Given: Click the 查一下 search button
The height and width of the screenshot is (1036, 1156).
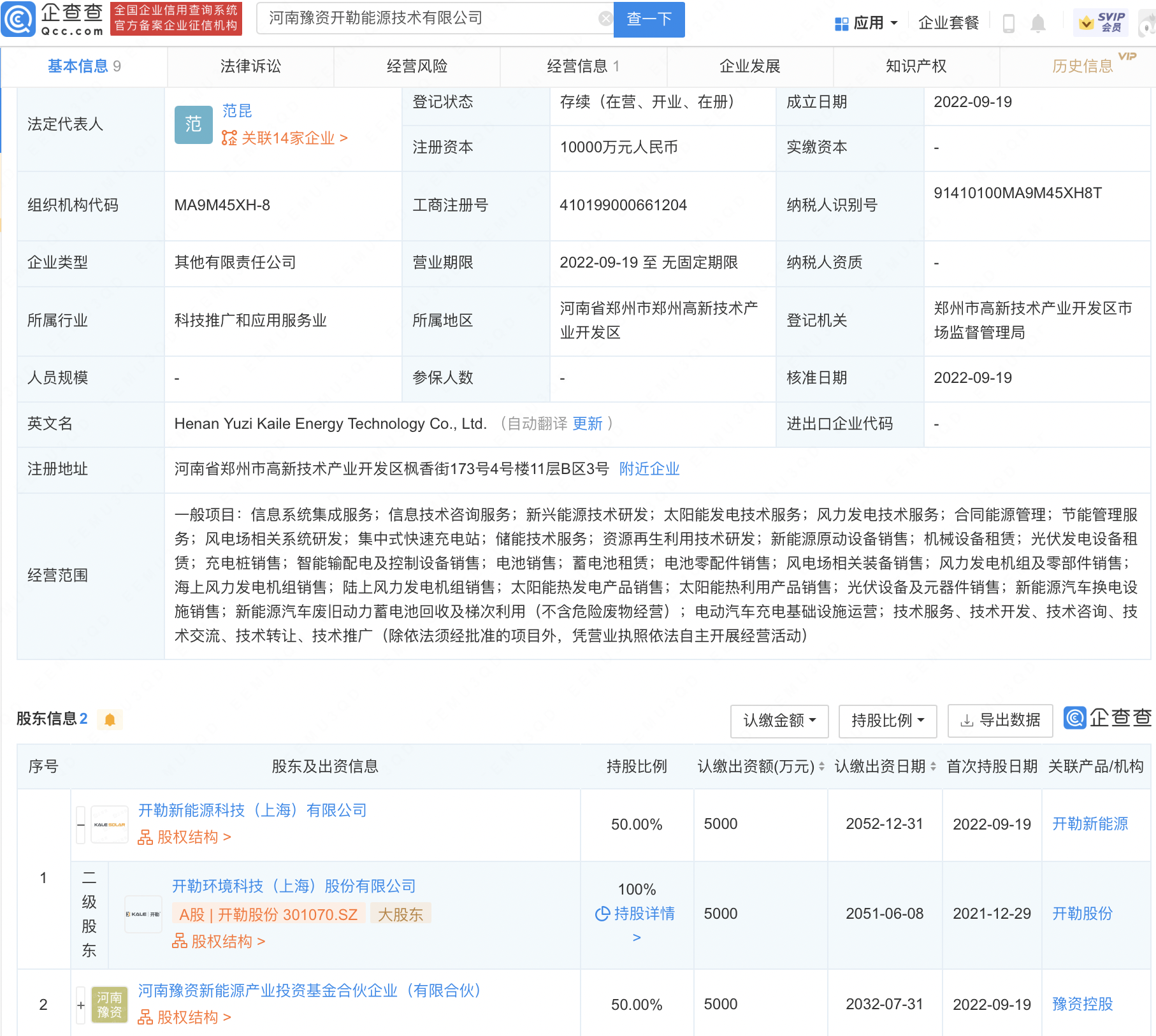Looking at the screenshot, I should point(649,19).
